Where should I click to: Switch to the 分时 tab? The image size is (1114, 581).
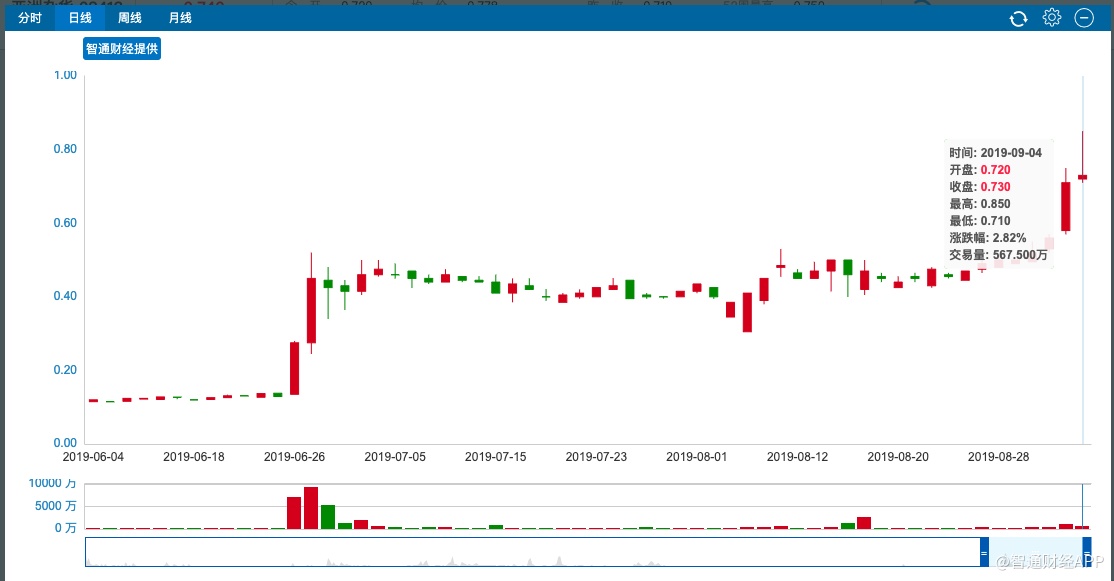[30, 18]
